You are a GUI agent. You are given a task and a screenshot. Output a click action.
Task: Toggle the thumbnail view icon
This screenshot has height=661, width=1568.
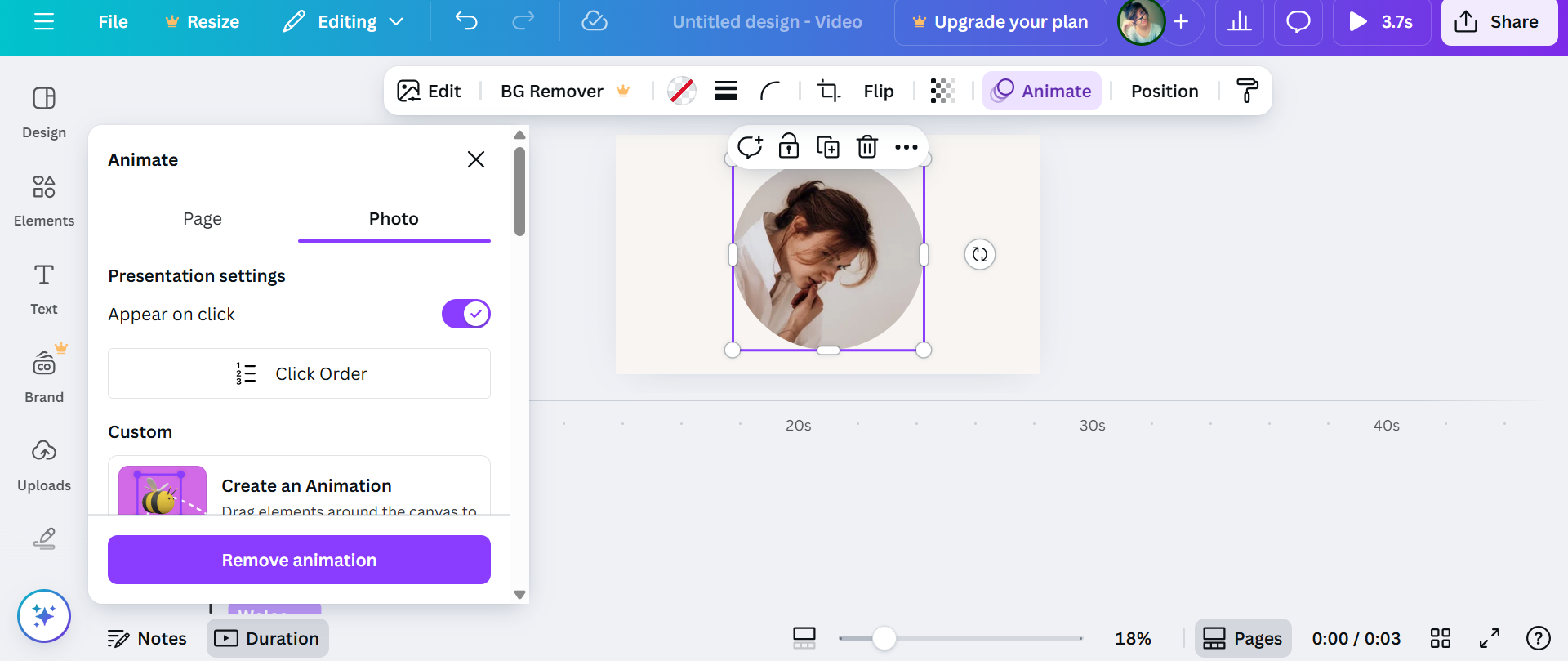[x=804, y=638]
